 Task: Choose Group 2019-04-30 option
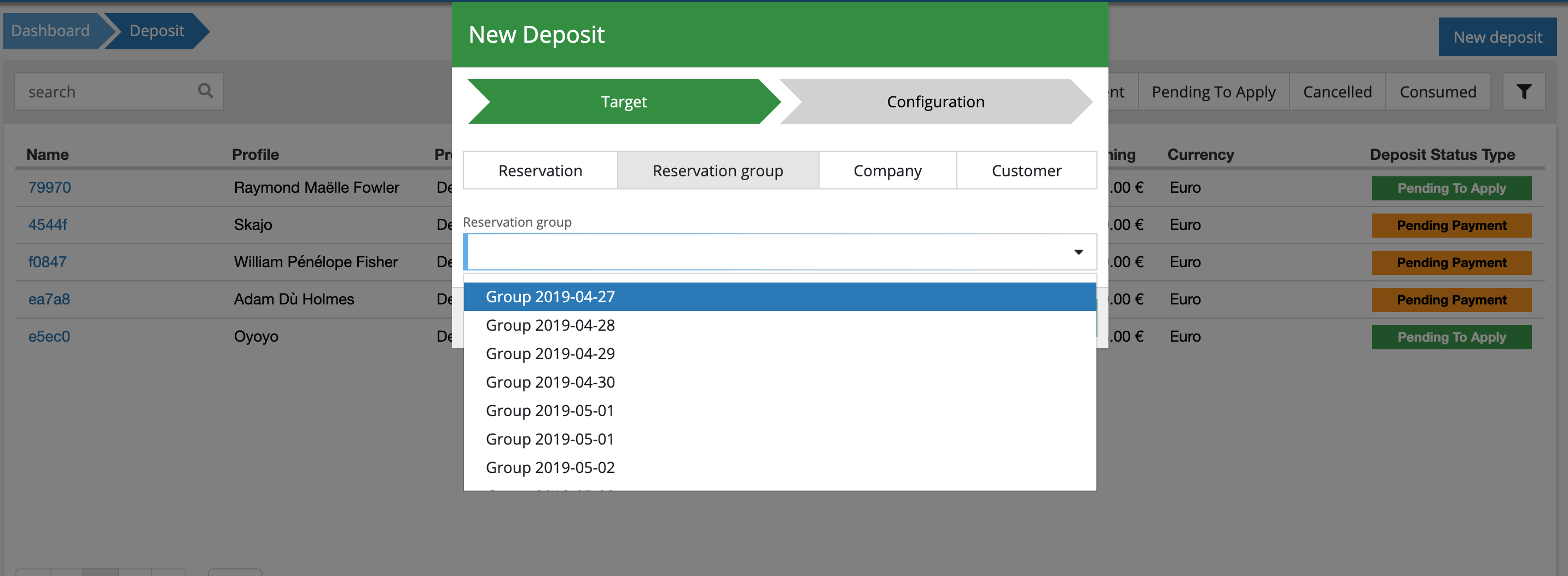(550, 382)
